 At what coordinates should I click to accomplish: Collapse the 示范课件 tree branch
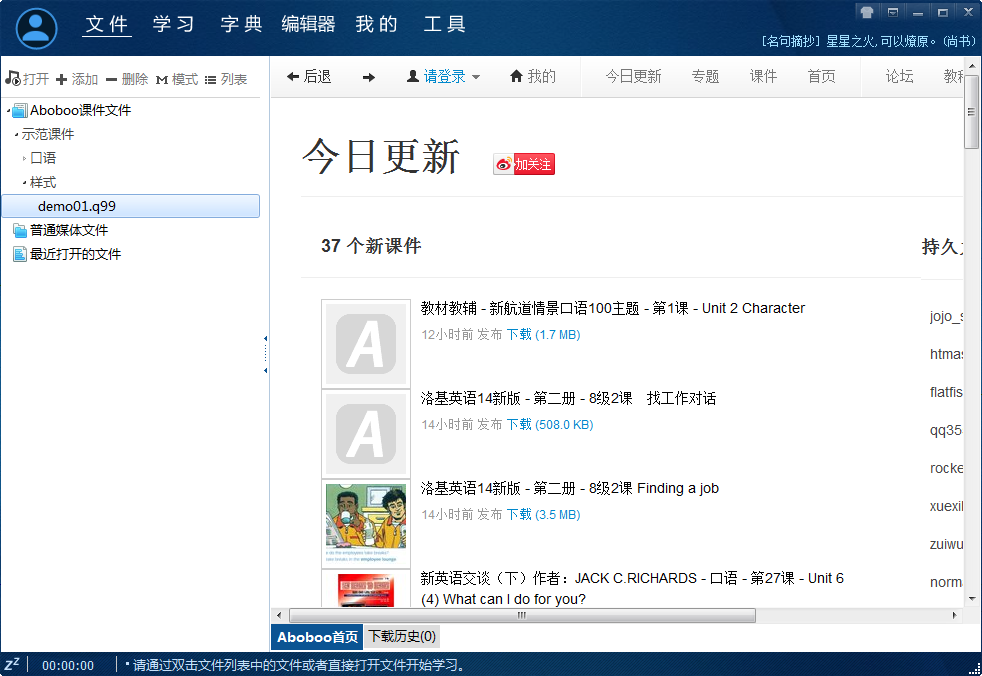[x=17, y=134]
